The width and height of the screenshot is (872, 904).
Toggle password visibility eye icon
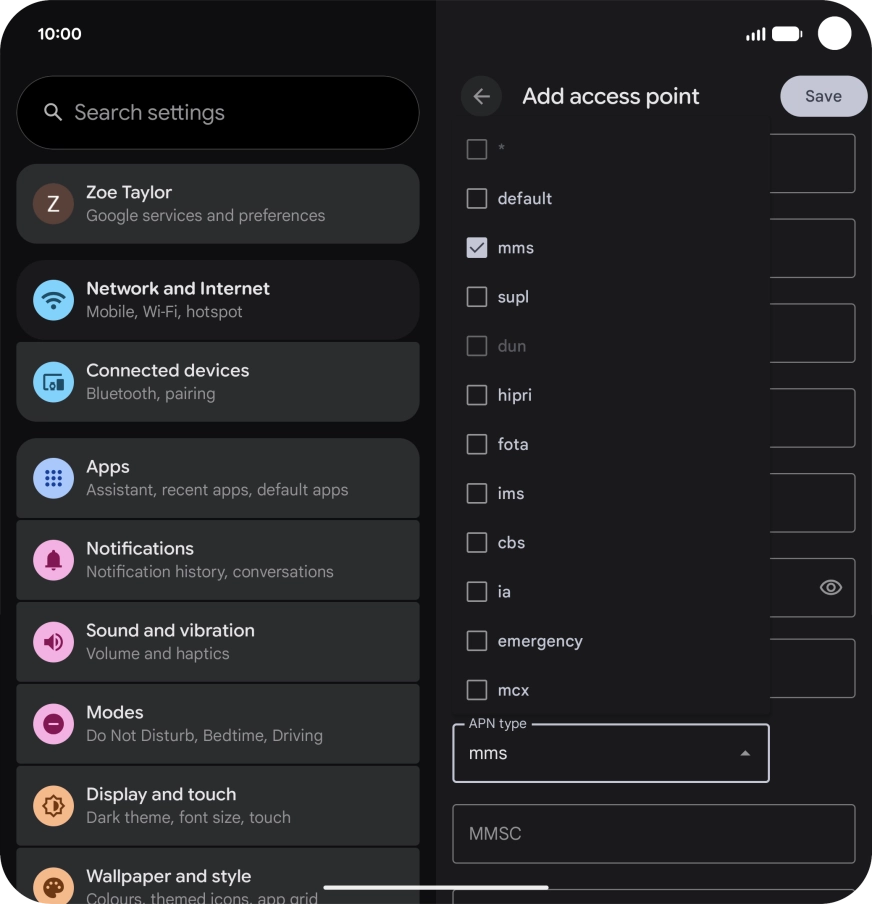click(x=830, y=587)
